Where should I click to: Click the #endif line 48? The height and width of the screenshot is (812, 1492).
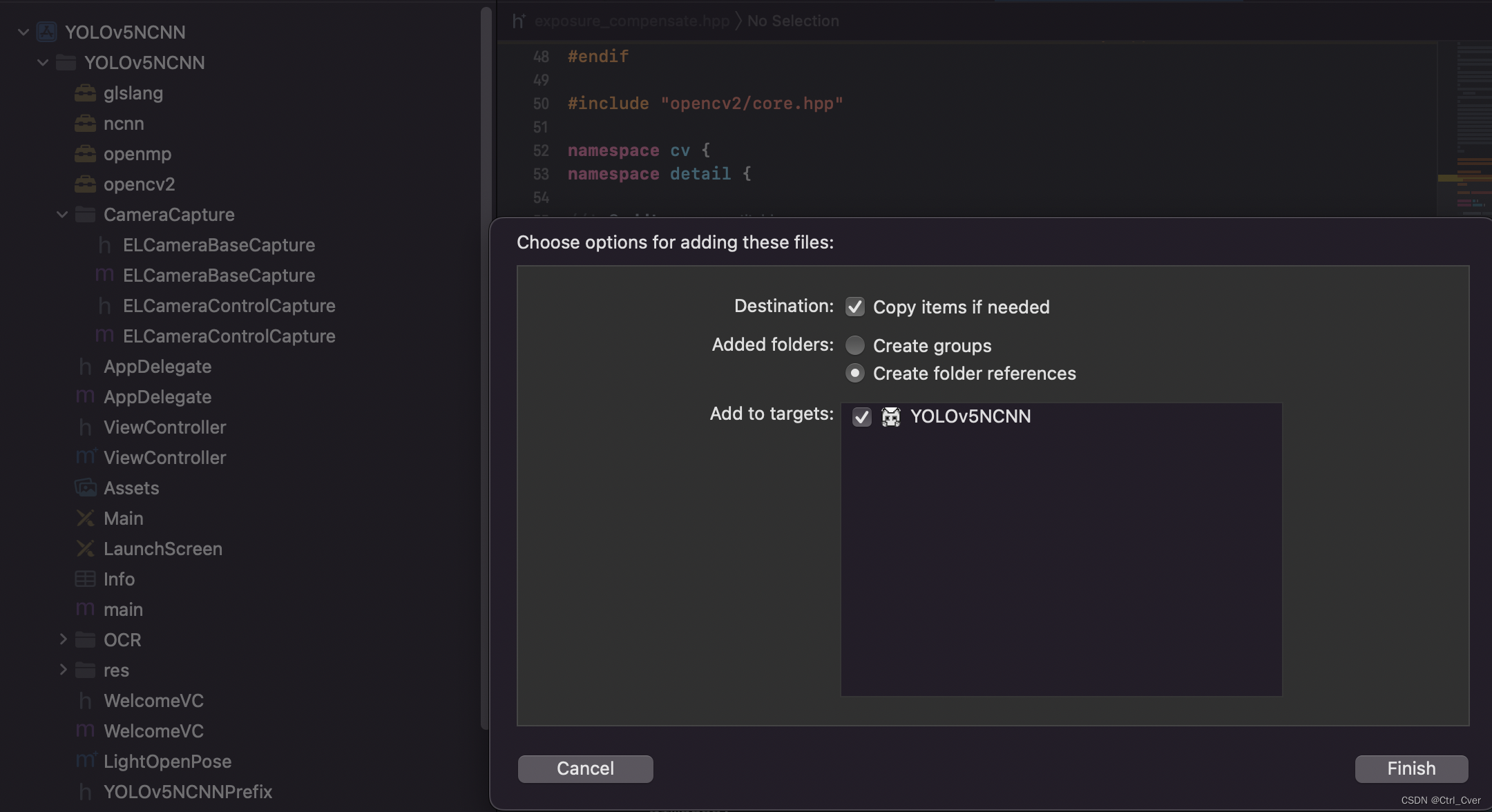pos(598,57)
